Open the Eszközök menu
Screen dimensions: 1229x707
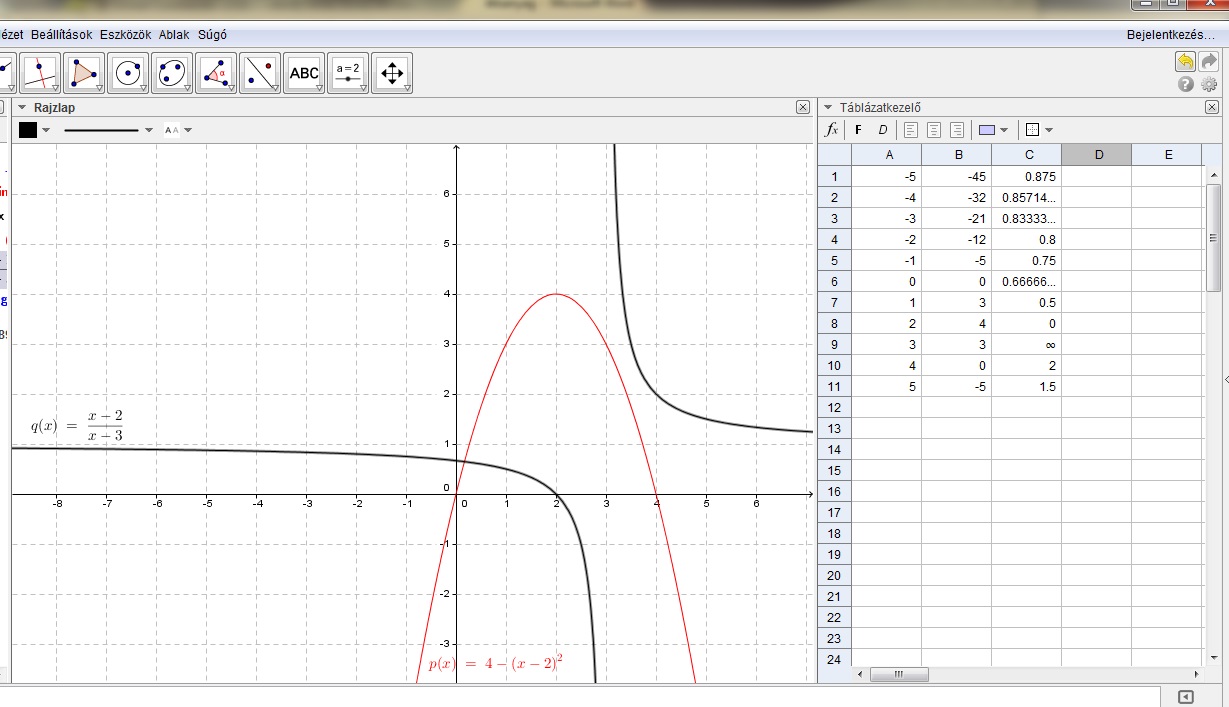[x=125, y=34]
